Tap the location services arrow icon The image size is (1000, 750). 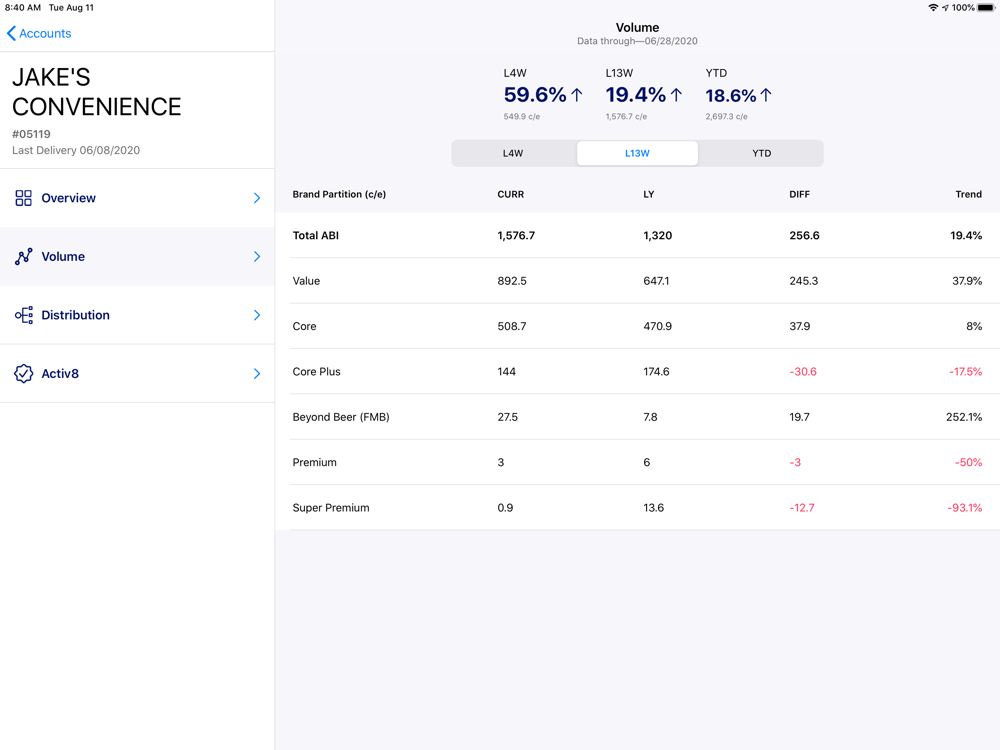(x=945, y=8)
